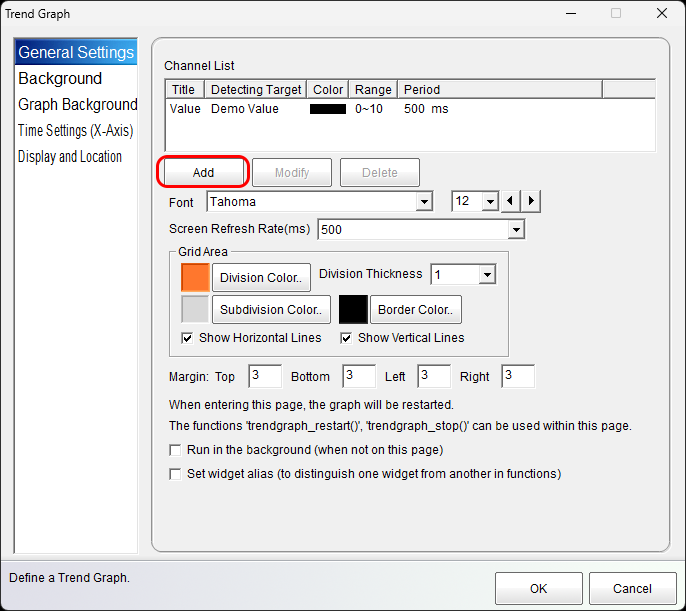Enable Run in the background option
The height and width of the screenshot is (611, 686).
176,450
